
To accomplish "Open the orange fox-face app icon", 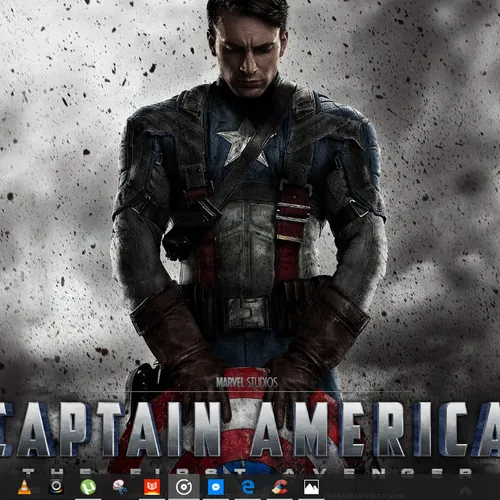I will tap(152, 487).
